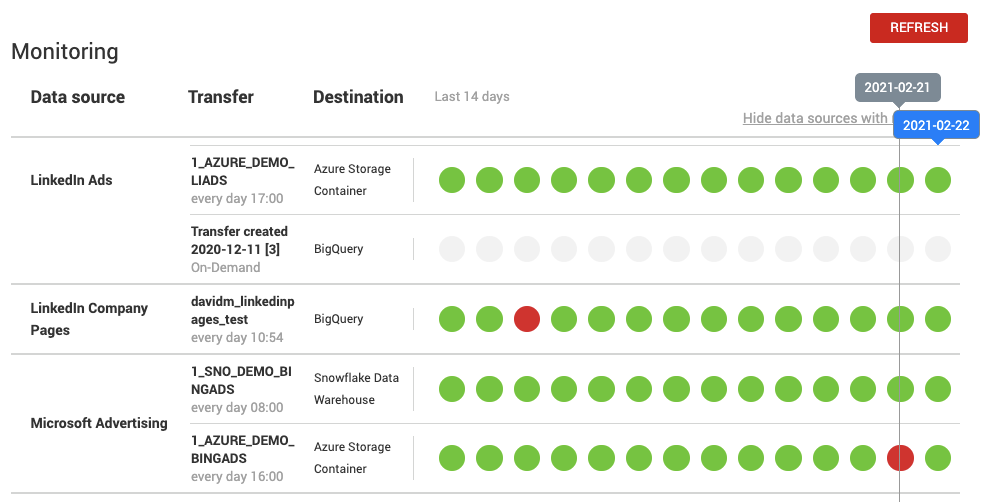Select last green dot in 1_SNO_DEMO_BINGADS row
Viewport: 987px width, 502px height.
[938, 389]
